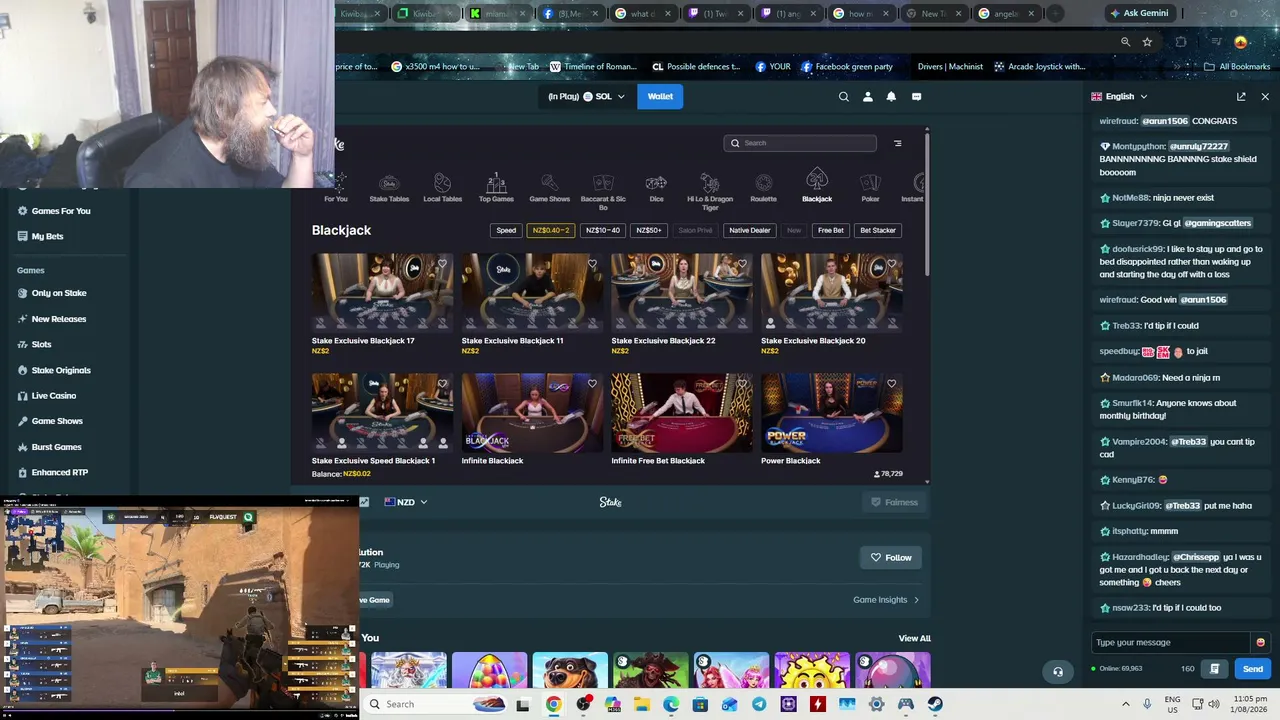
Task: Expand Game Insights section
Action: [886, 600]
